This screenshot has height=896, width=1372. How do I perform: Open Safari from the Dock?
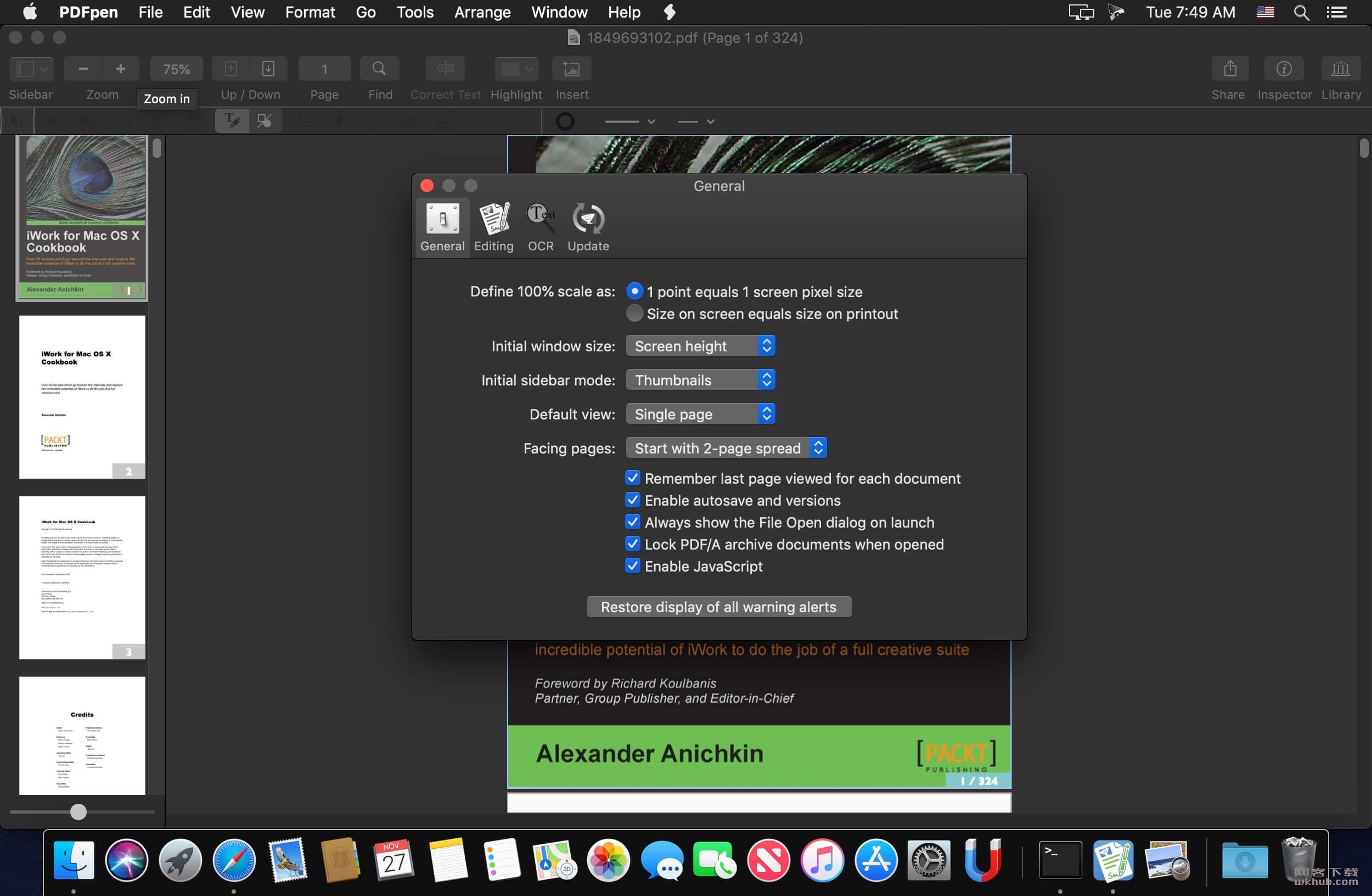pyautogui.click(x=233, y=860)
